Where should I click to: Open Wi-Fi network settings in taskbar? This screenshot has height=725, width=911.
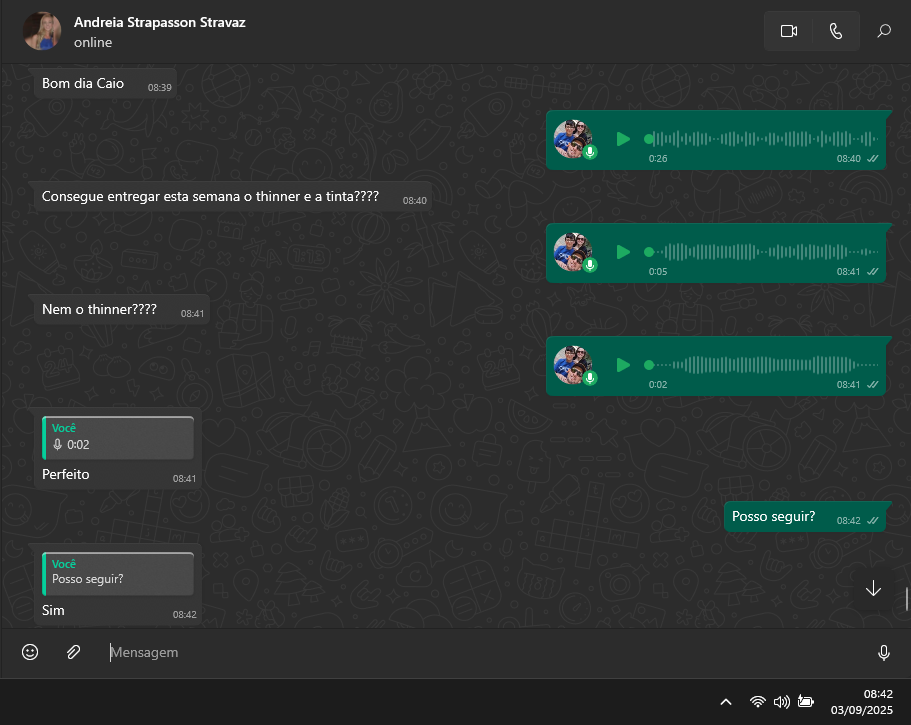click(758, 702)
